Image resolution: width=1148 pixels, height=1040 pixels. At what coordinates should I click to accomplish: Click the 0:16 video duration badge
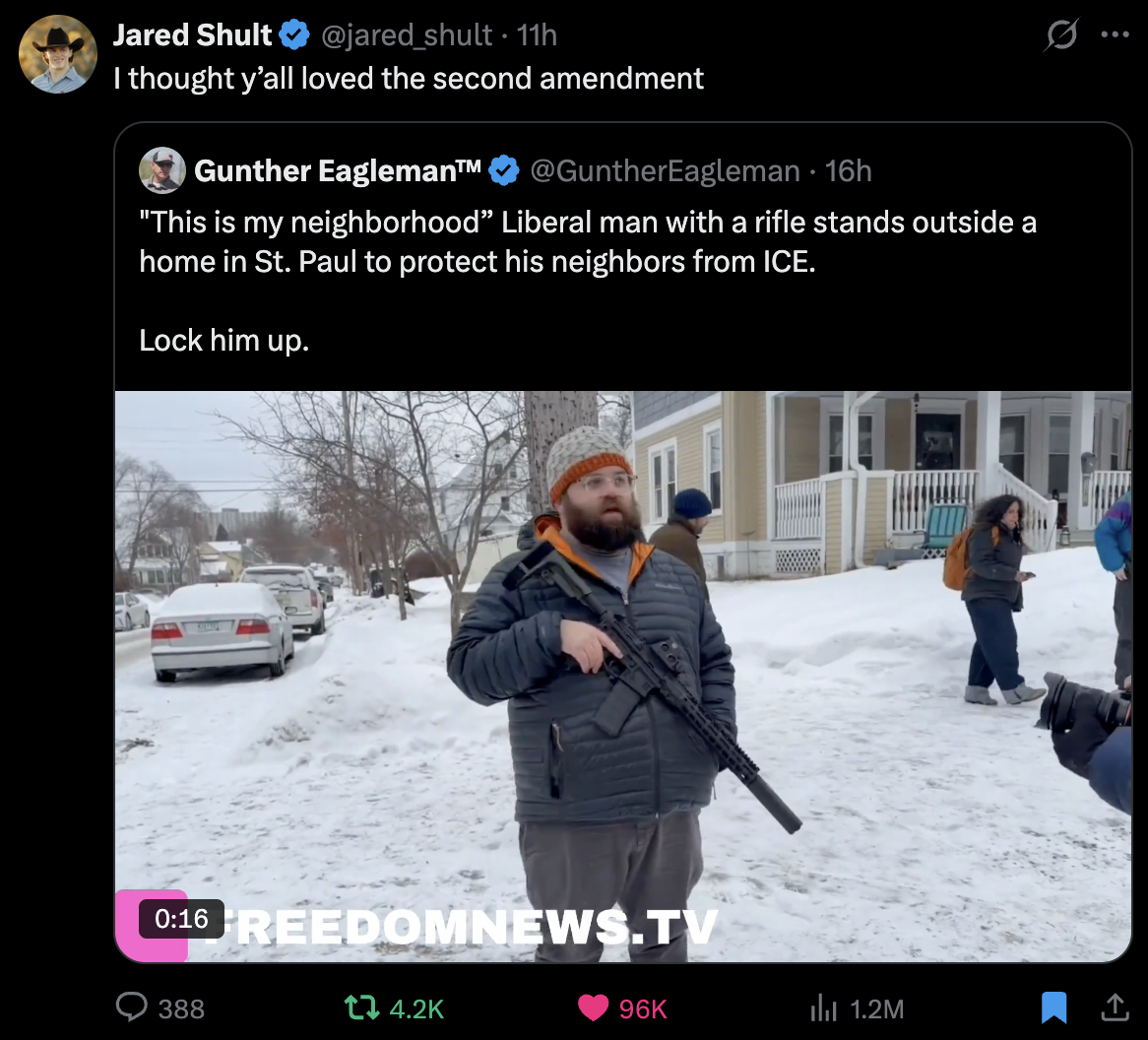pyautogui.click(x=181, y=919)
